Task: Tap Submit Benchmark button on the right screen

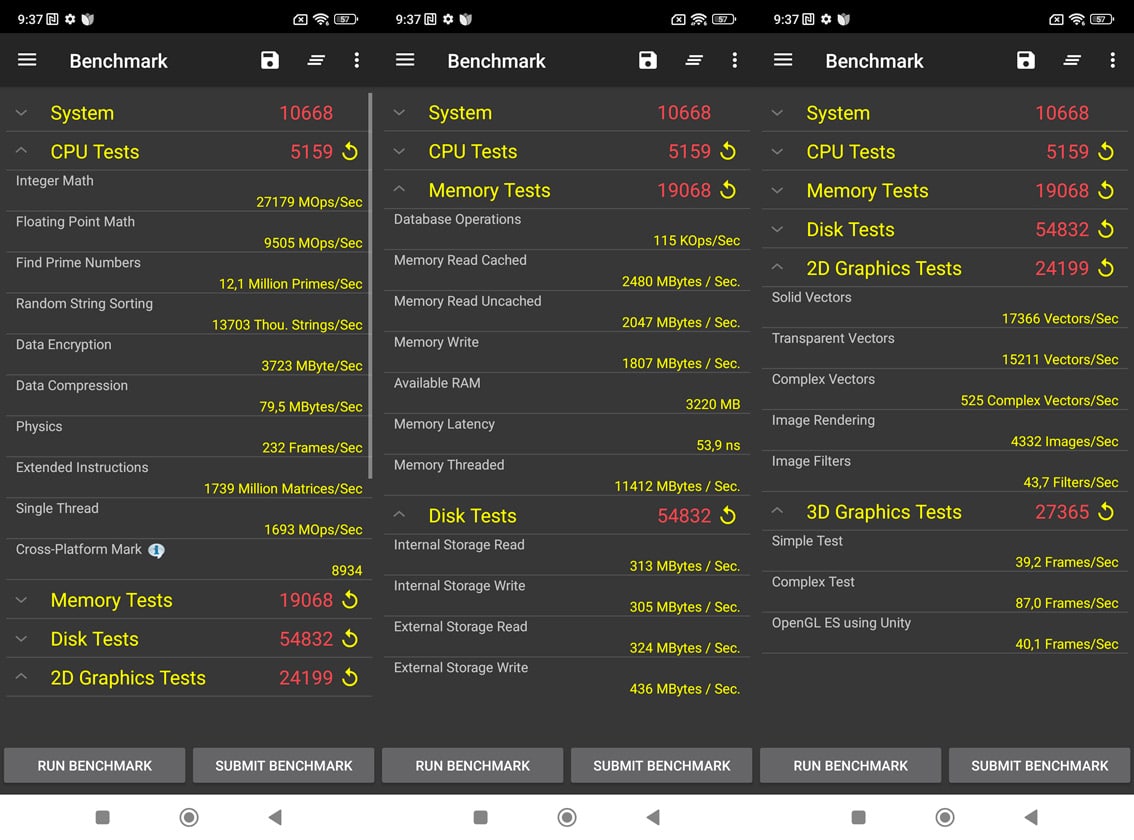Action: click(1039, 765)
